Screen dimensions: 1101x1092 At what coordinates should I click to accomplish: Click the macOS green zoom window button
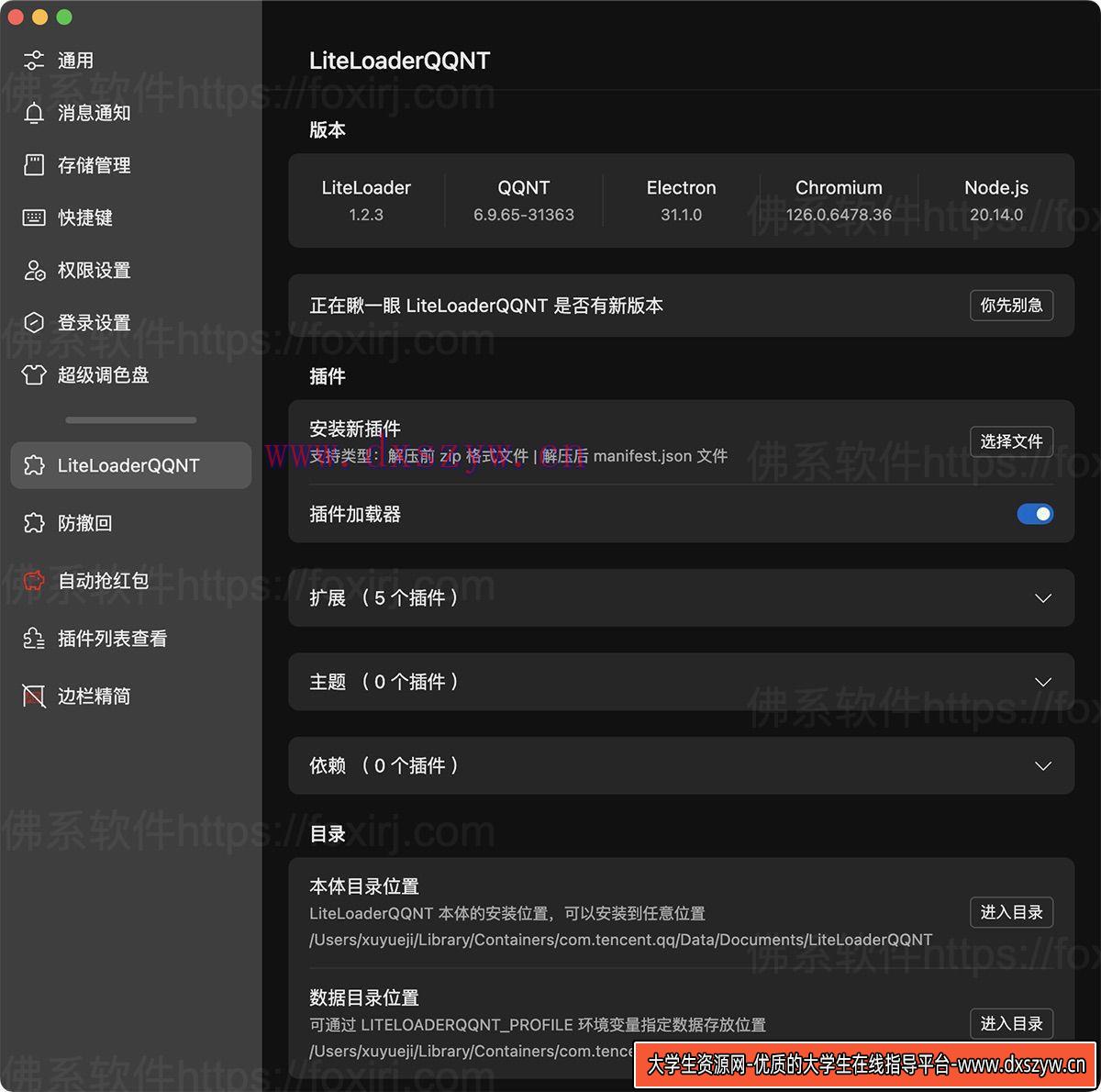tap(64, 17)
